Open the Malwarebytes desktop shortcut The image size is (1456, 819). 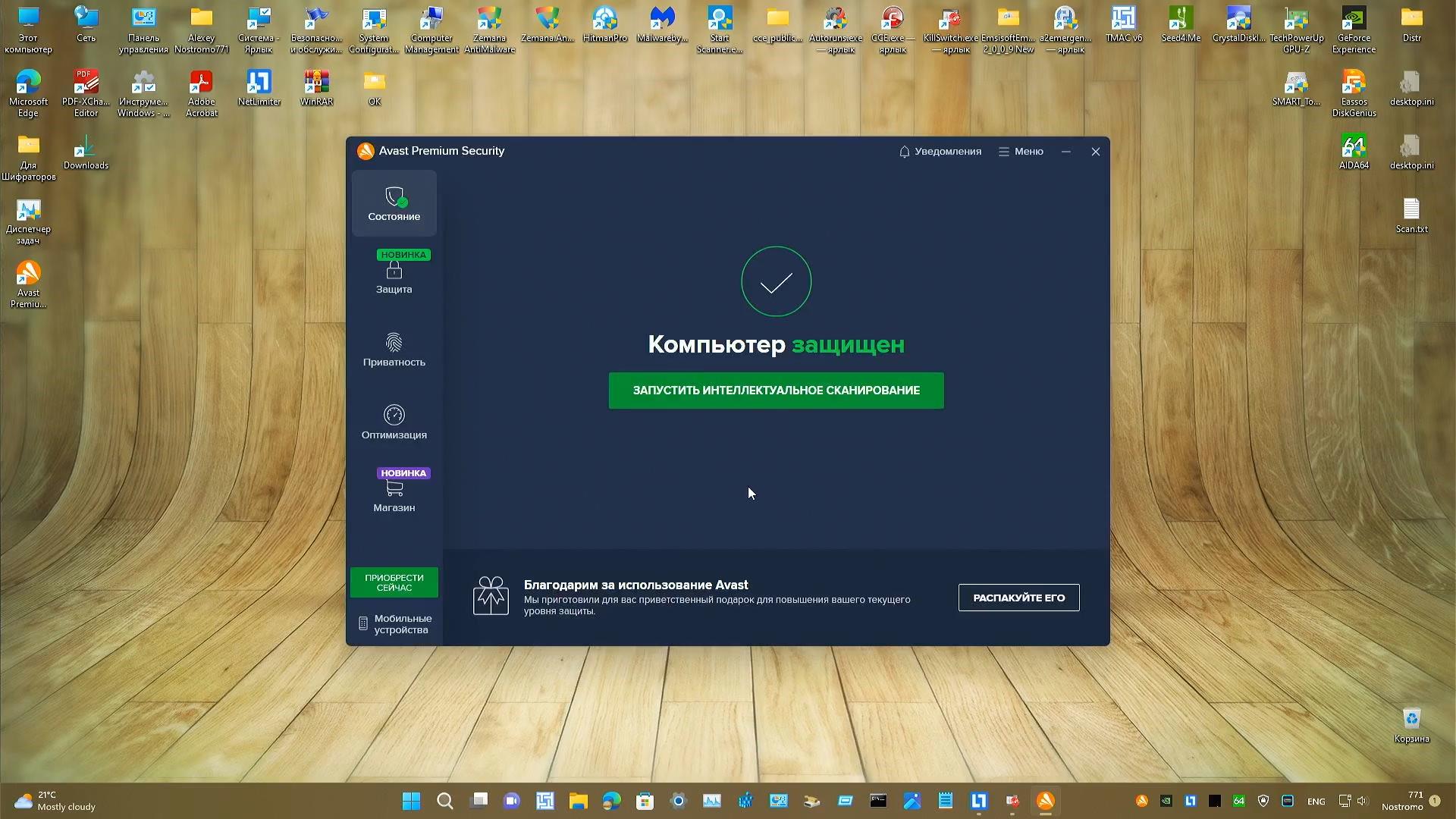[662, 19]
